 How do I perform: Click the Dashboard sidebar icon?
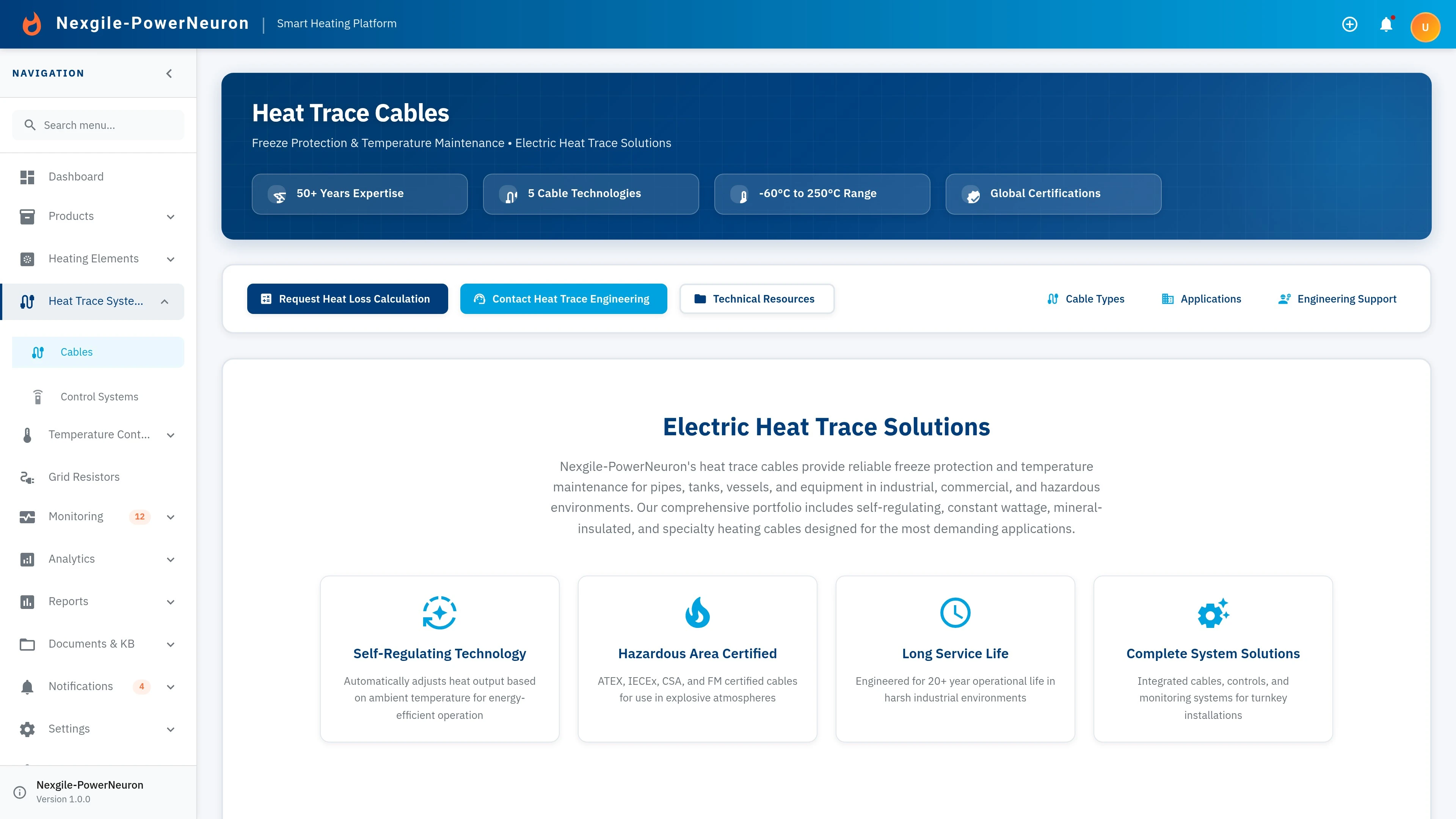coord(27,176)
